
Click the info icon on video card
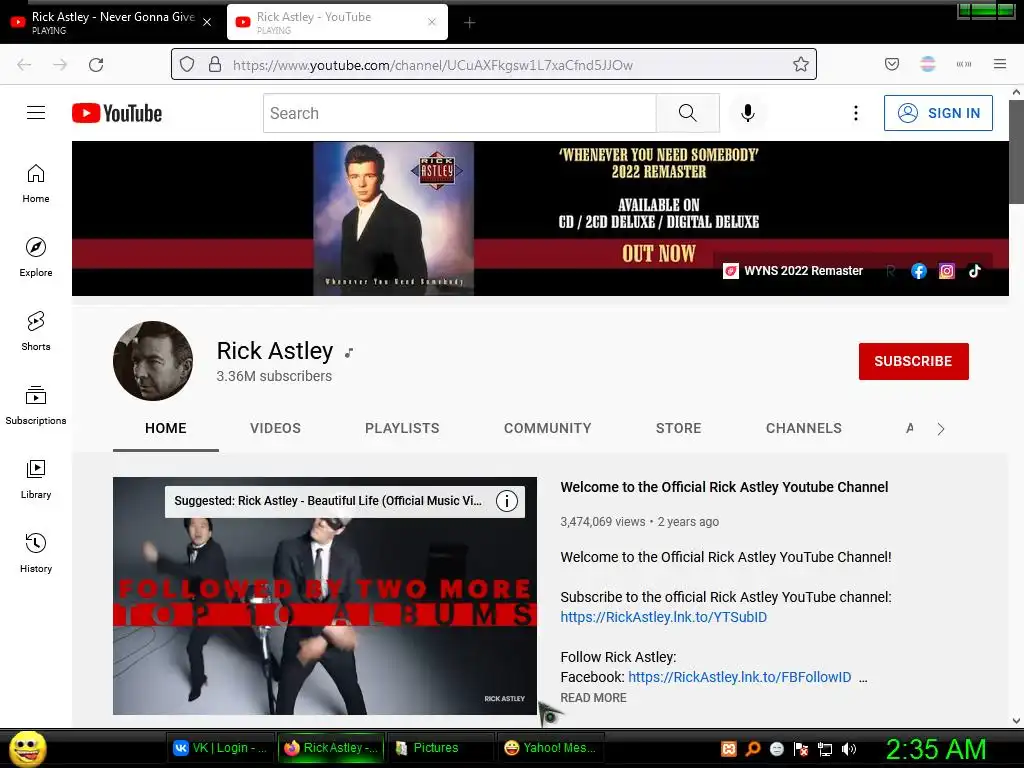click(507, 501)
